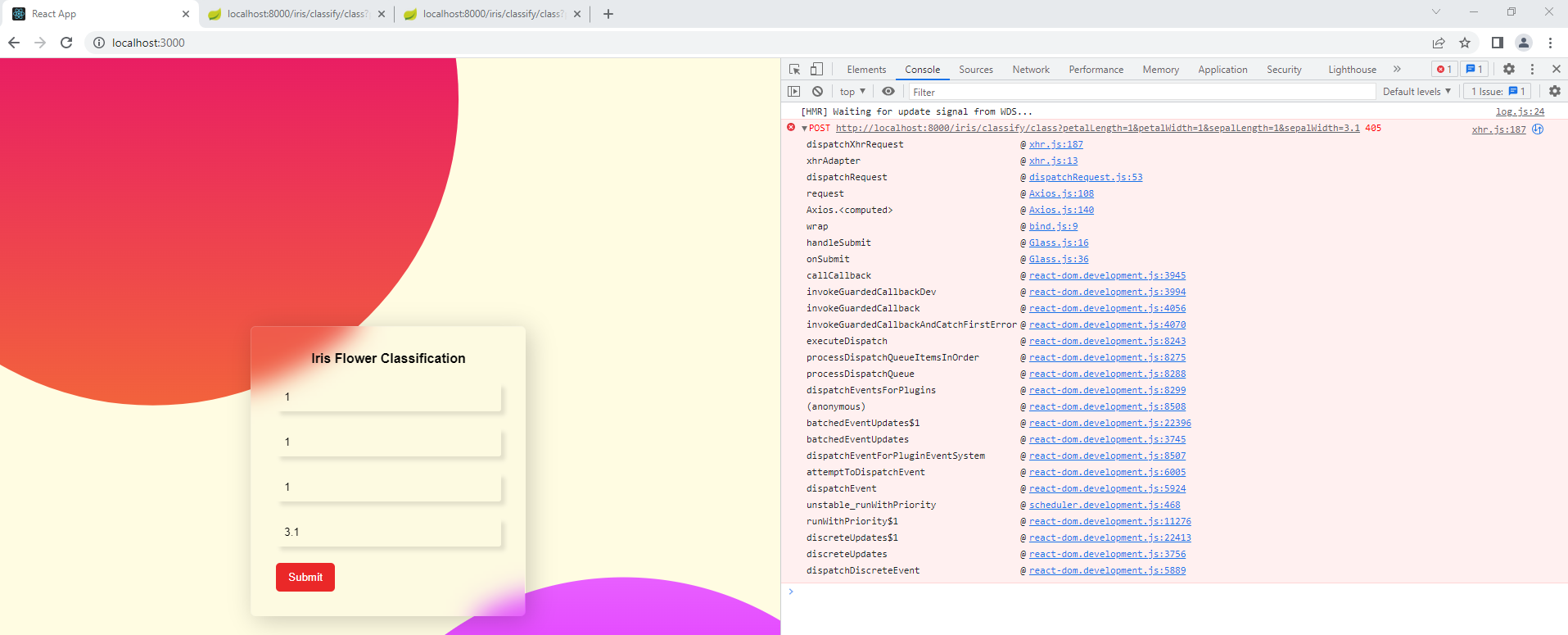Click the xhrAdapter stack trace entry
1568x635 pixels.
[833, 161]
